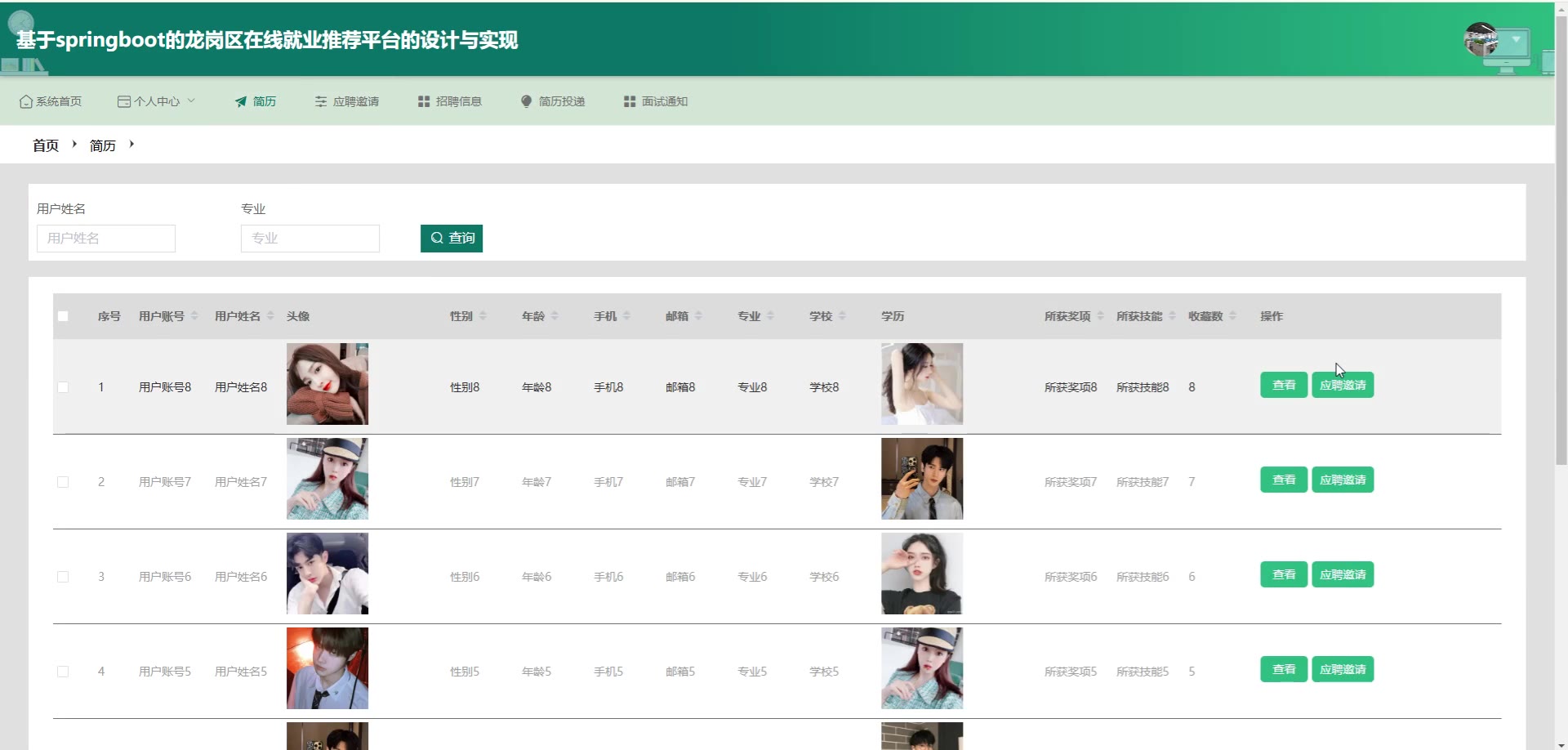This screenshot has height=750, width=1568.
Task: Toggle the select-all checkbox in table header
Action: pyautogui.click(x=63, y=316)
